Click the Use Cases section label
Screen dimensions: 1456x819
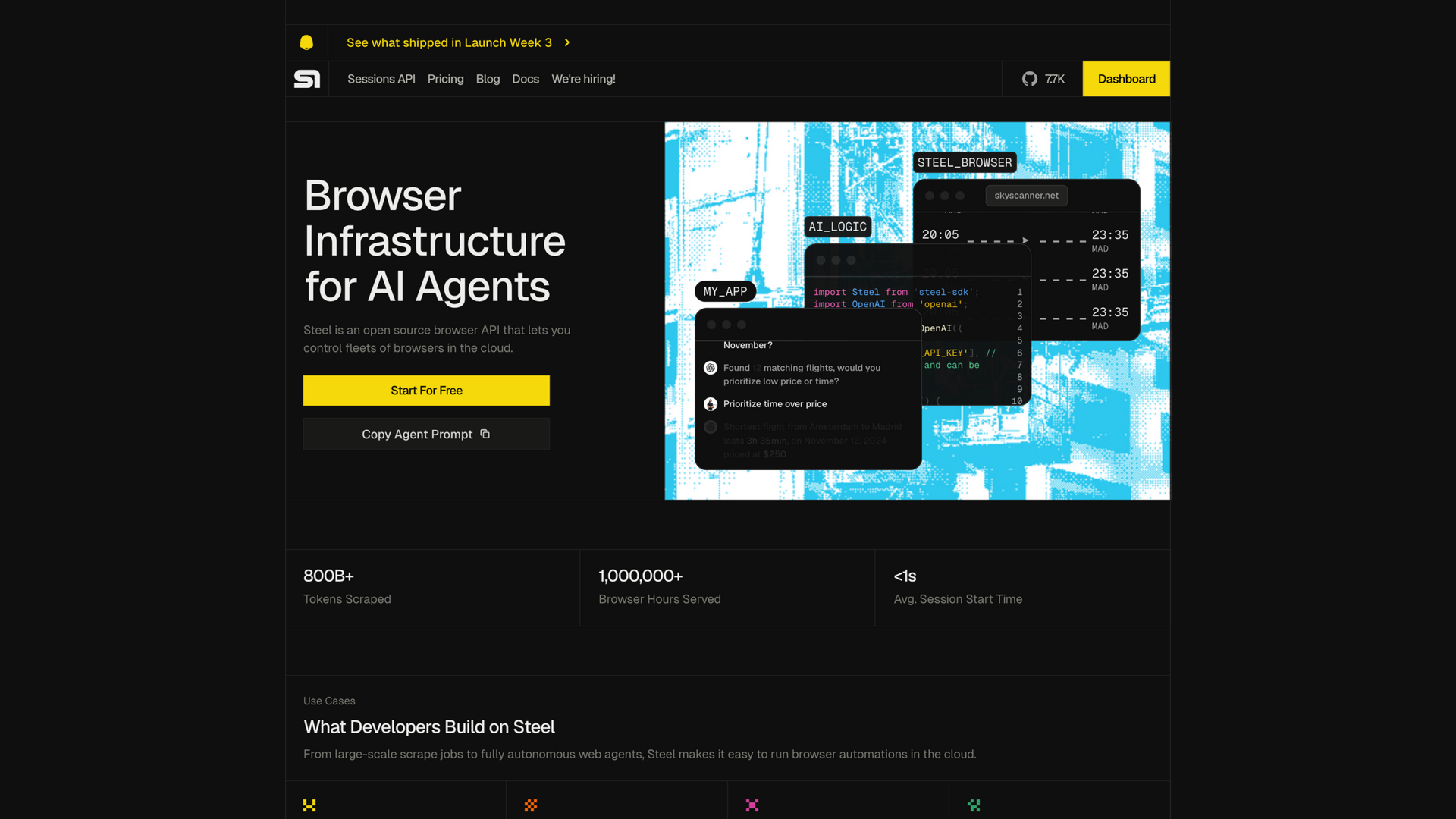pyautogui.click(x=329, y=701)
